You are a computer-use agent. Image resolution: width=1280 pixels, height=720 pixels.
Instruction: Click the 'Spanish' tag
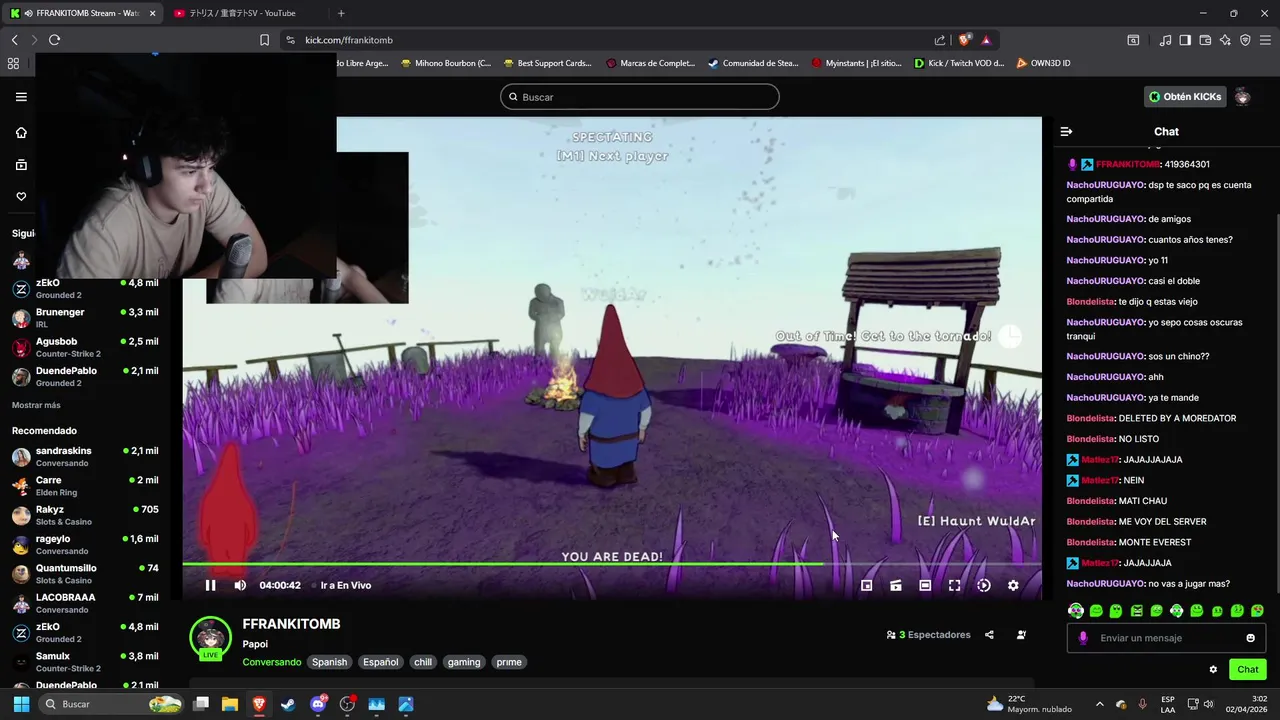(x=329, y=662)
